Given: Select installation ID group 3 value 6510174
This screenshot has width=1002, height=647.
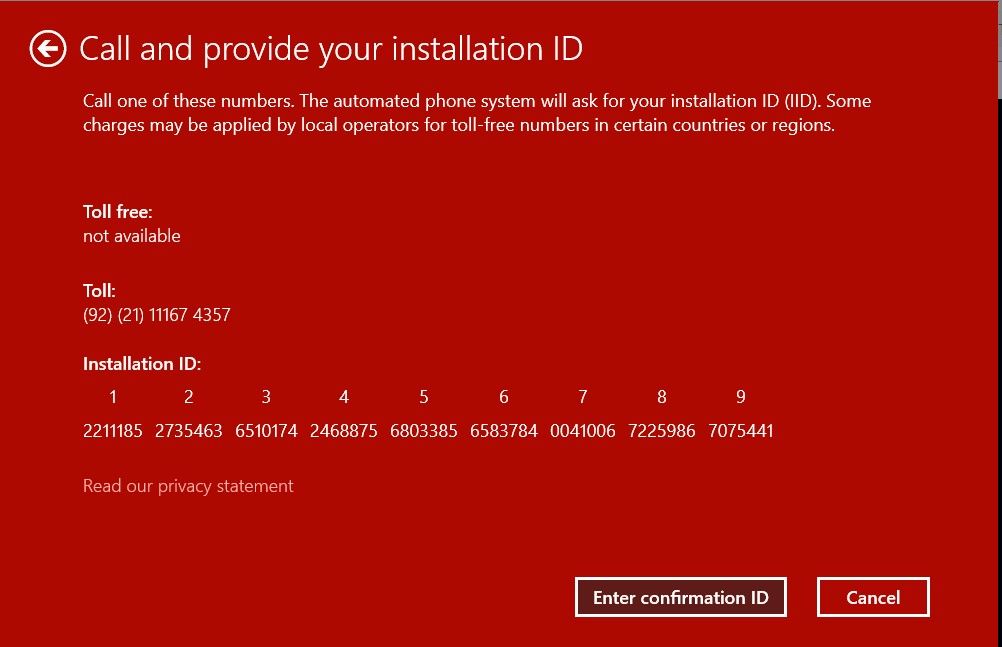Looking at the screenshot, I should 266,431.
